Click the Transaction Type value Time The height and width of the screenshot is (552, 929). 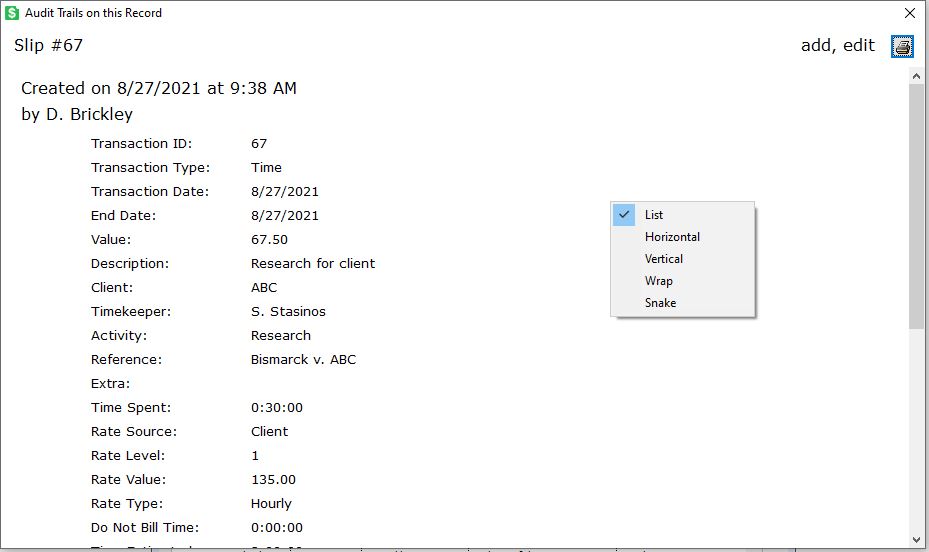click(x=266, y=168)
